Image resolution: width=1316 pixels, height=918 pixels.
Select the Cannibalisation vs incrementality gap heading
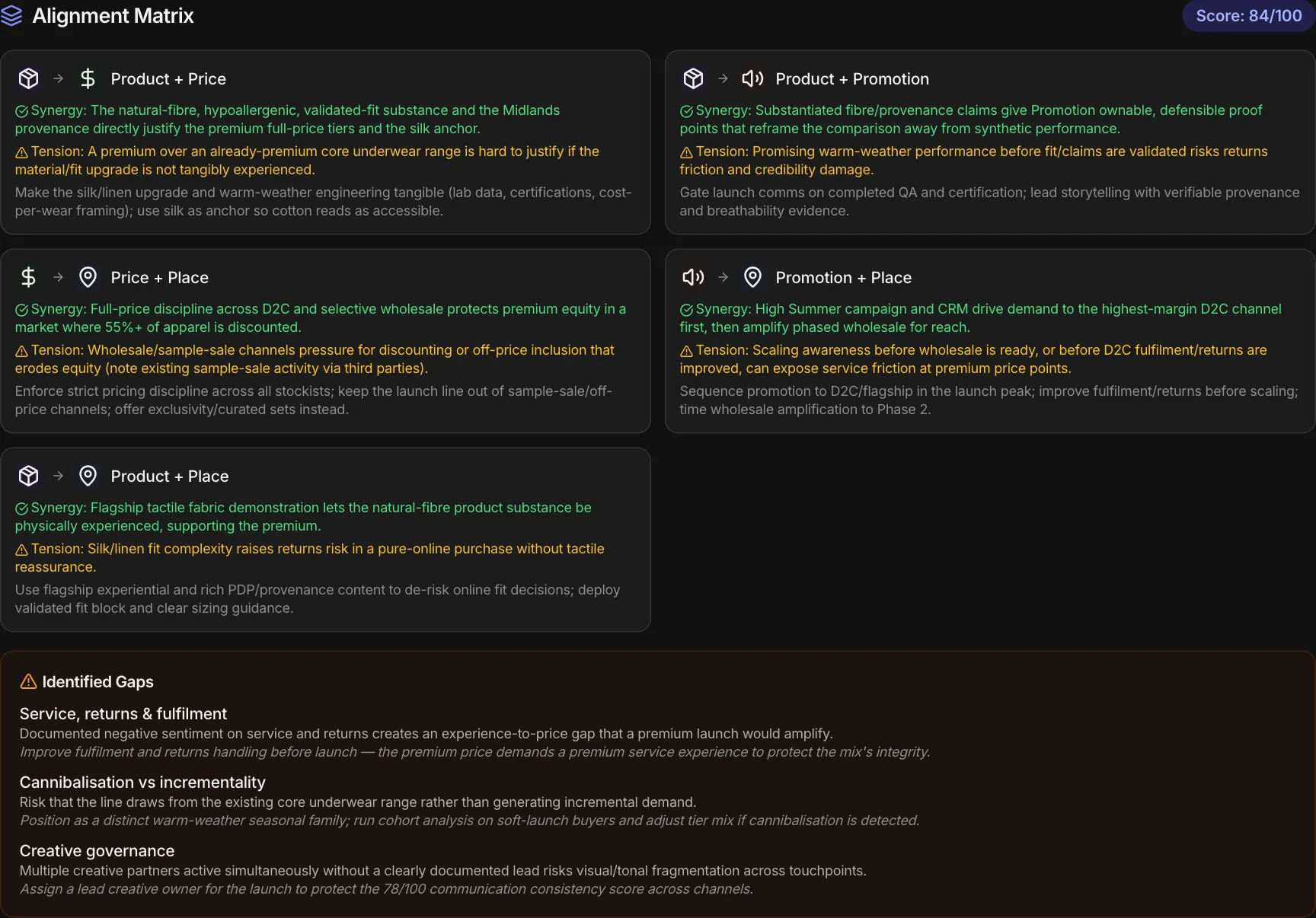(x=142, y=783)
